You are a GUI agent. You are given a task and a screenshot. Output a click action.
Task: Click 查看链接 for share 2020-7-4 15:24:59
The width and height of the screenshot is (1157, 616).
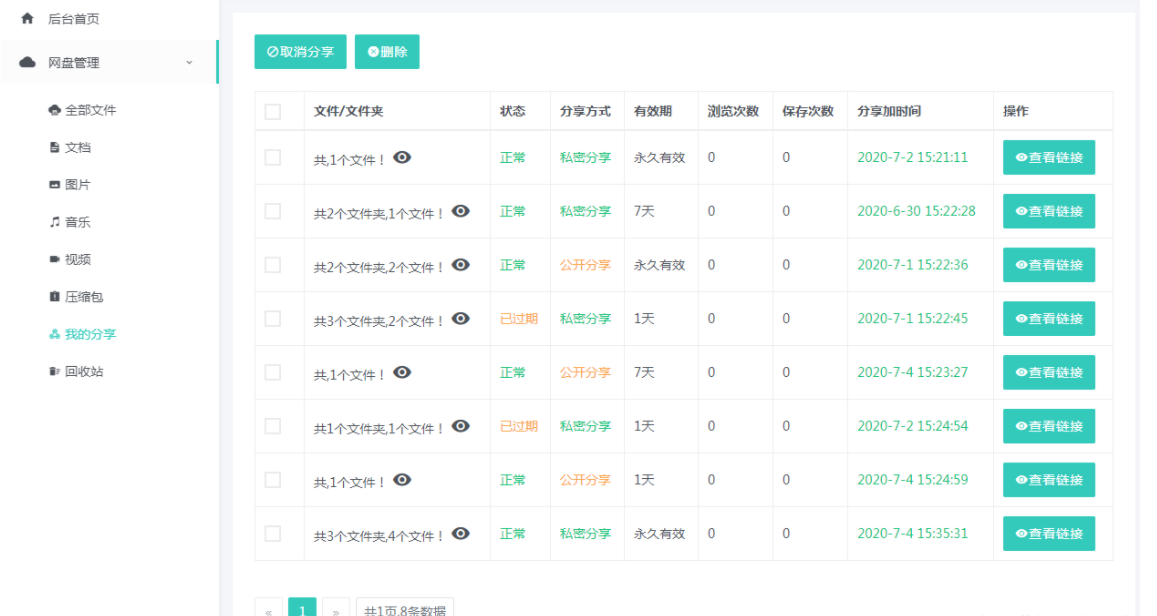coord(1049,480)
